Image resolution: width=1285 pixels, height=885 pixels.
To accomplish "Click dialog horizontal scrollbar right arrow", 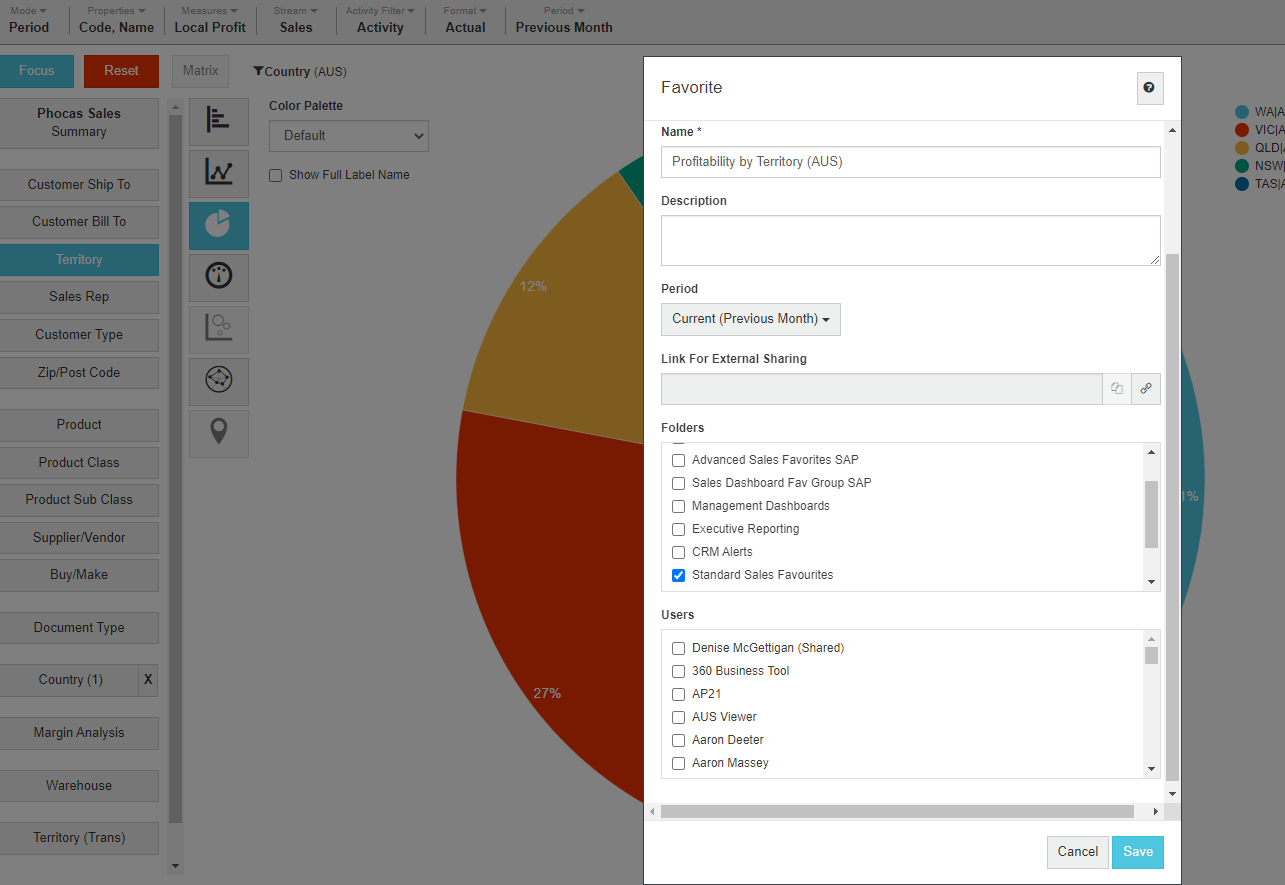I will click(x=1155, y=812).
